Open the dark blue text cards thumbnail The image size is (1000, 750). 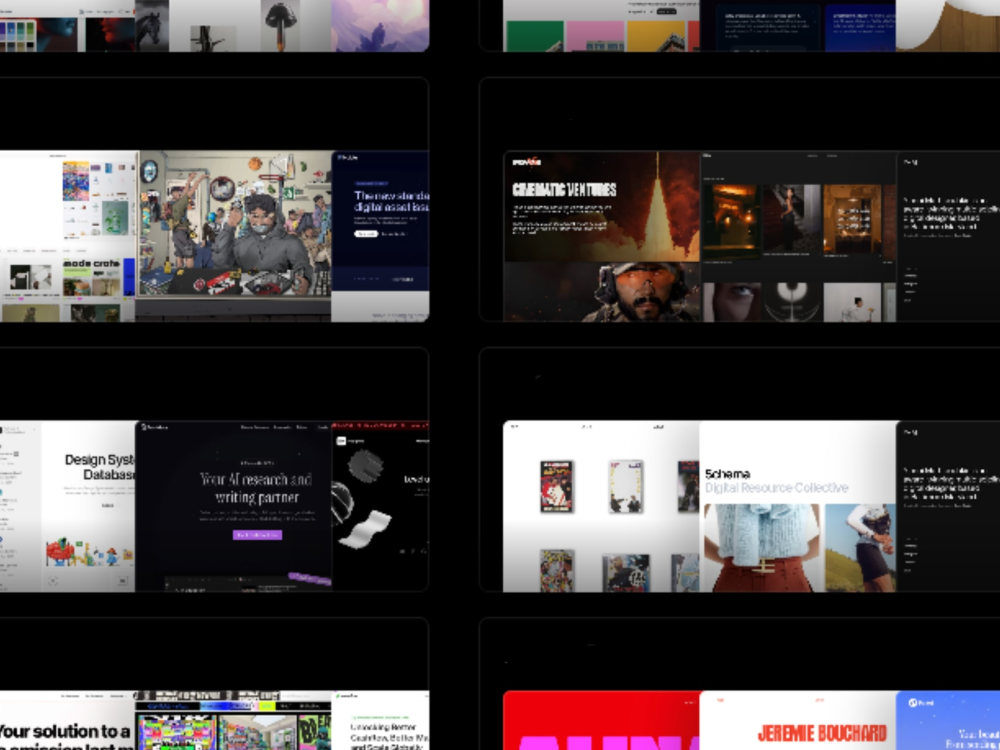(x=798, y=26)
